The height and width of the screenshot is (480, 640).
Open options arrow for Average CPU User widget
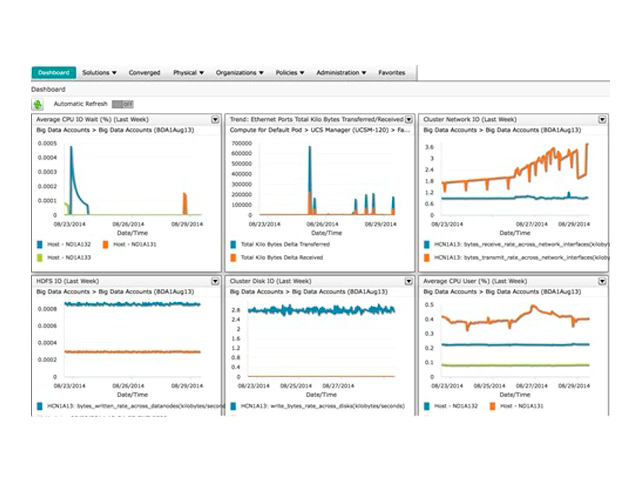click(x=603, y=283)
